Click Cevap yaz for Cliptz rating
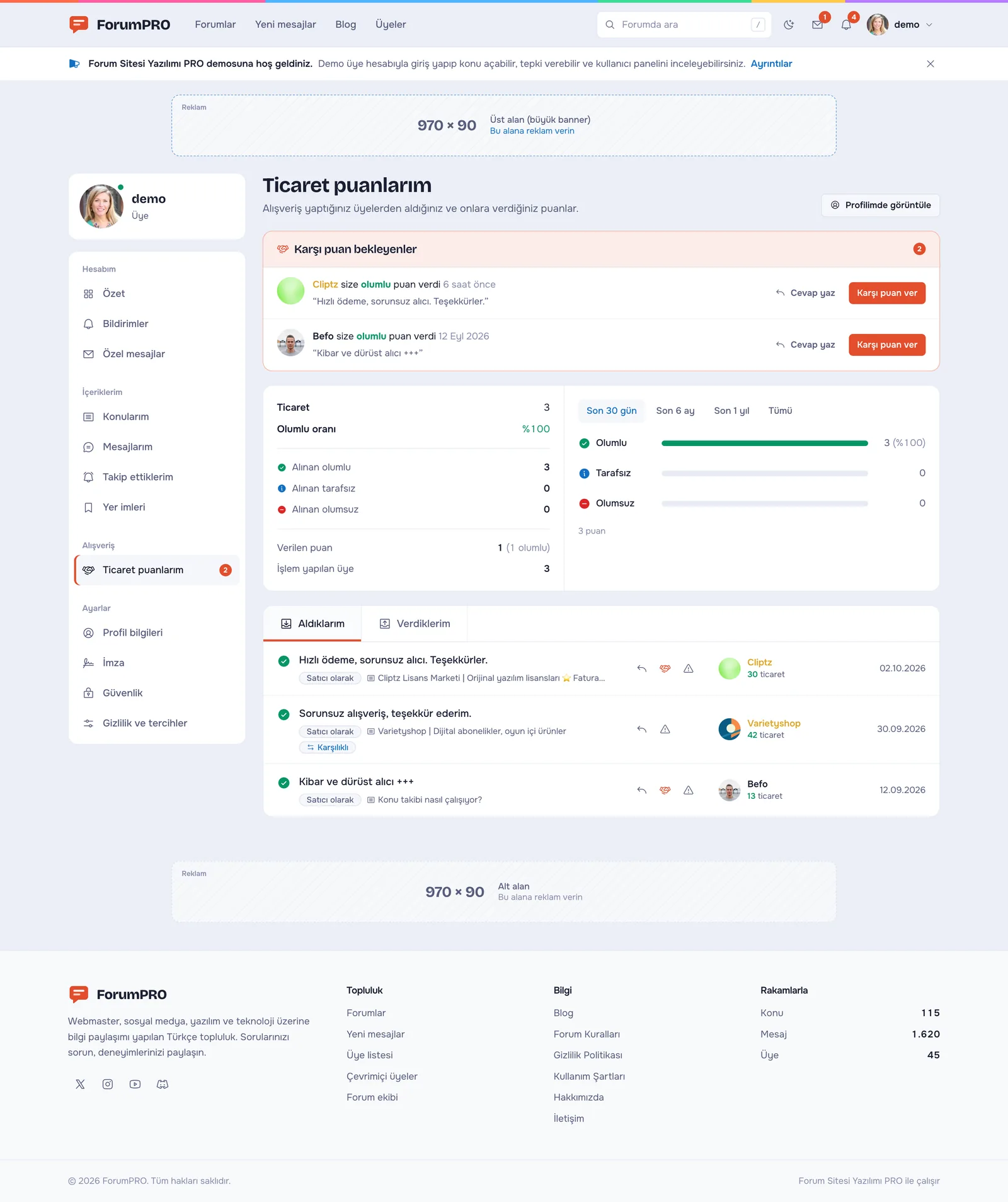The height and width of the screenshot is (1202, 1008). click(x=805, y=293)
